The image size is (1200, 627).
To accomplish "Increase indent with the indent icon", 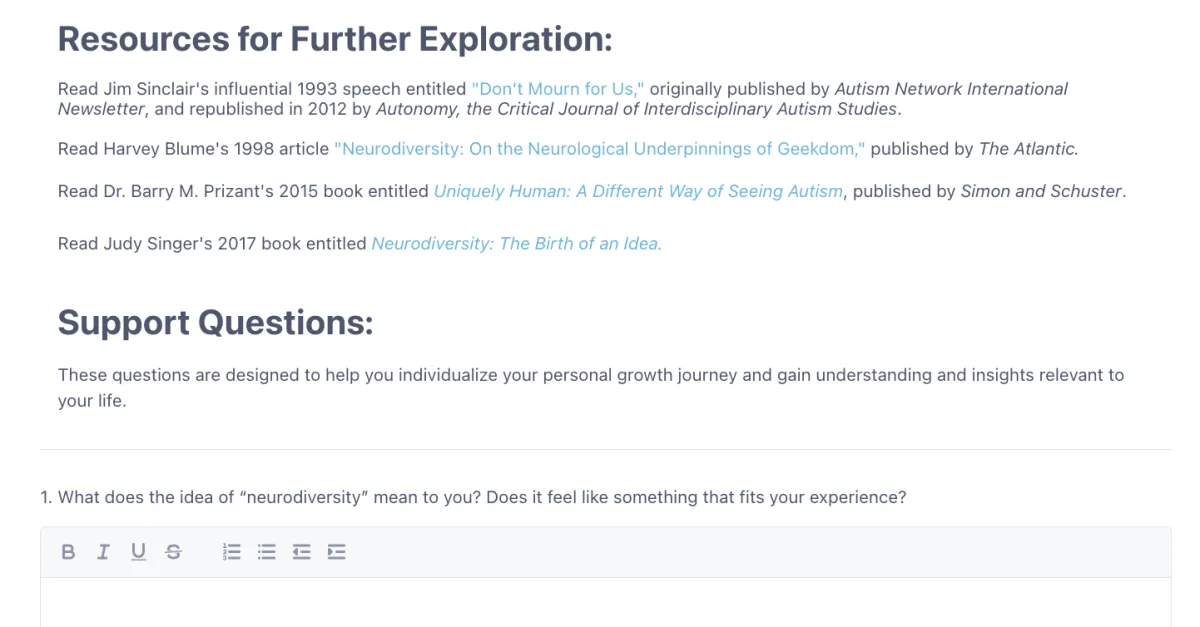I will [x=336, y=551].
